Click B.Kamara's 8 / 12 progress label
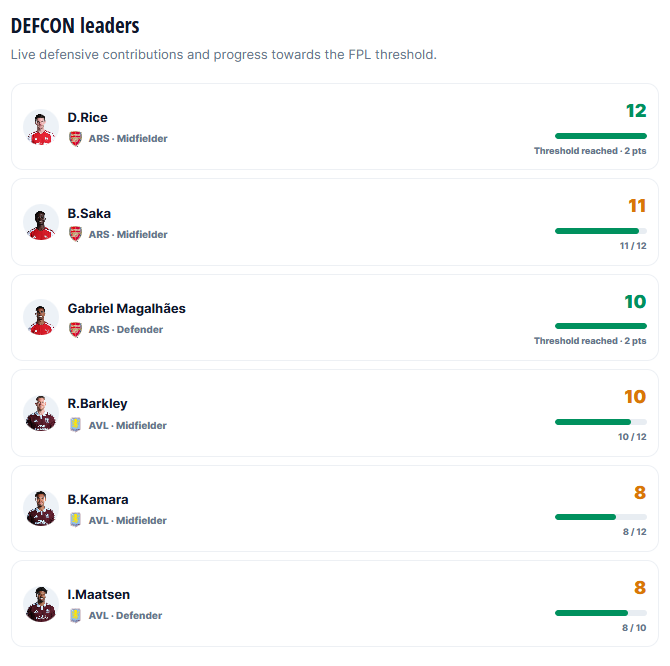The image size is (670, 666). tap(635, 532)
